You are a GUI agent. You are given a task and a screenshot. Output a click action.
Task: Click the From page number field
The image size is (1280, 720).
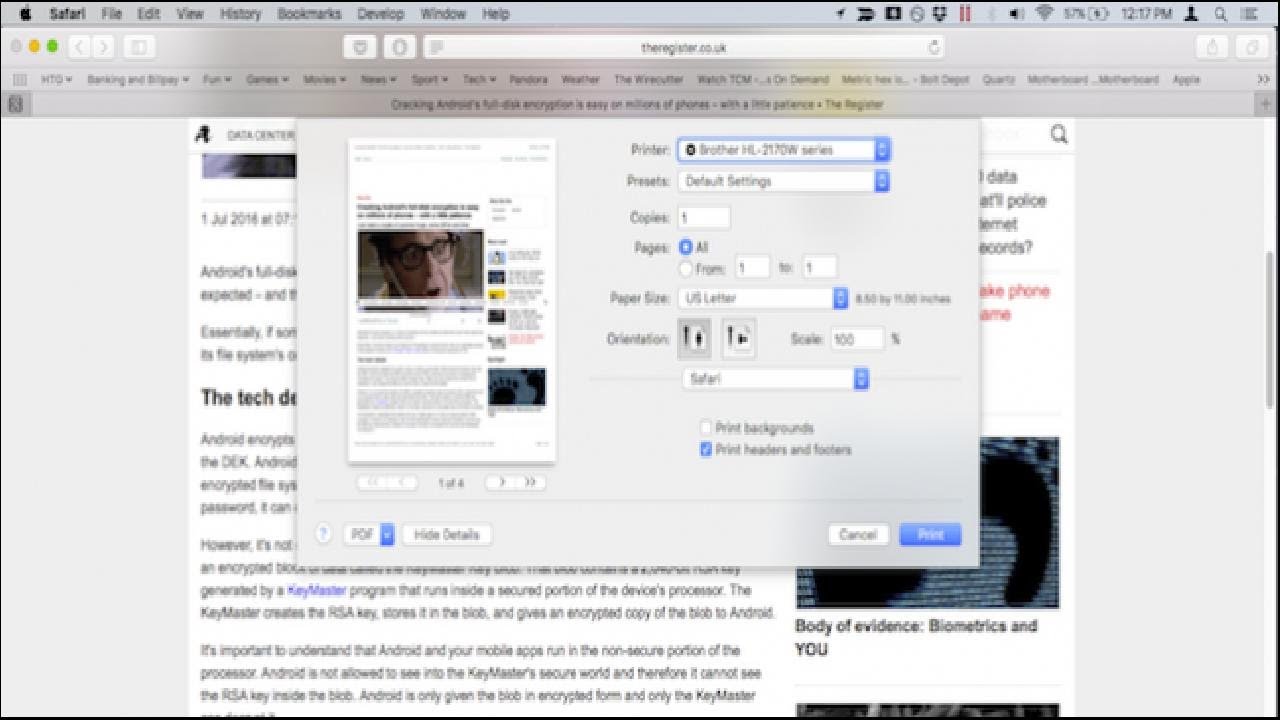click(753, 268)
